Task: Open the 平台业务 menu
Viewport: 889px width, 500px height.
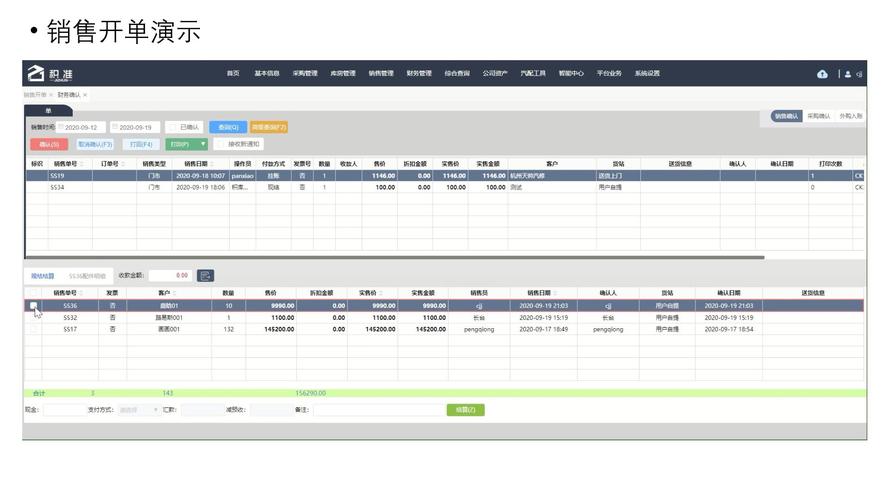Action: coord(609,73)
